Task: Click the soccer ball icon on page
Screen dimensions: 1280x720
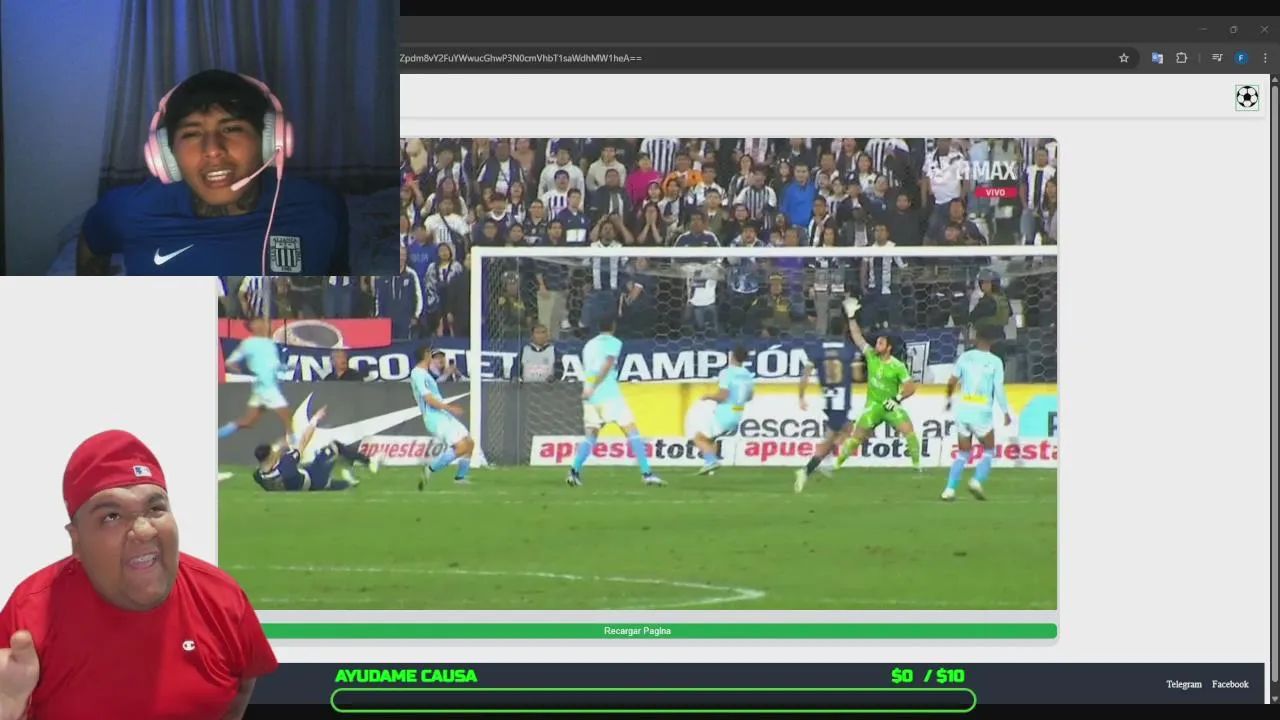Action: (1247, 97)
